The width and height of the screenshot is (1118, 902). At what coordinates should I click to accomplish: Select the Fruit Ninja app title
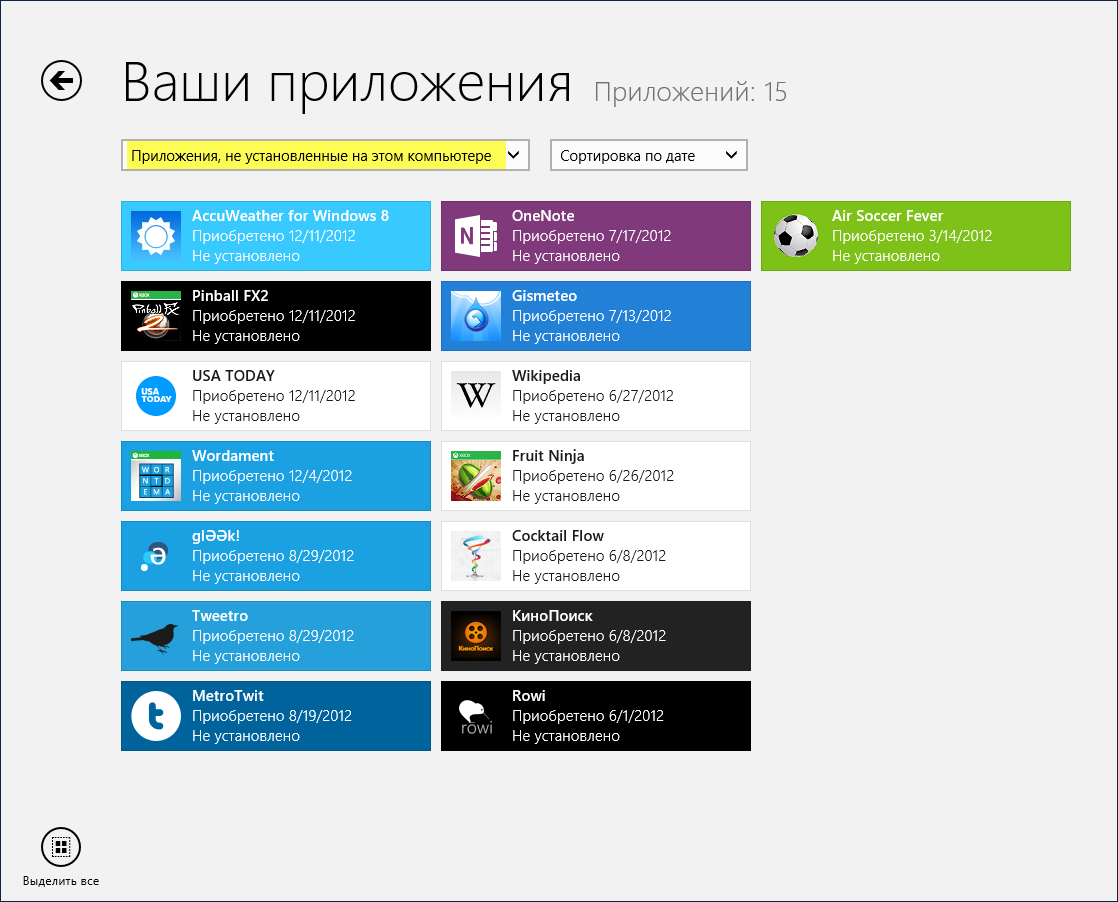pyautogui.click(x=548, y=456)
